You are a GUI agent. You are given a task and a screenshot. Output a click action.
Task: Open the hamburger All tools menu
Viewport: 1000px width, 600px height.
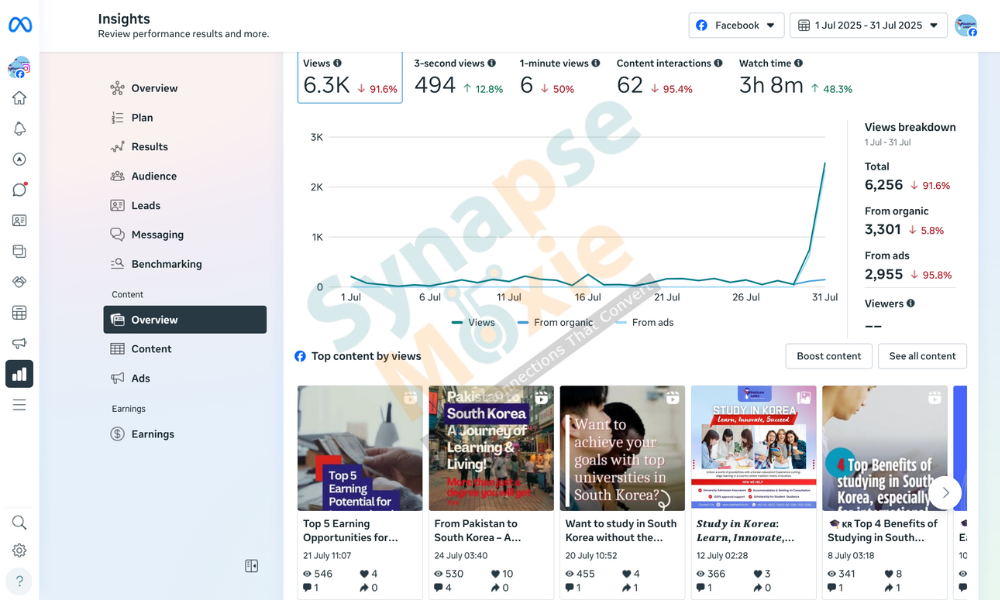pyautogui.click(x=19, y=405)
